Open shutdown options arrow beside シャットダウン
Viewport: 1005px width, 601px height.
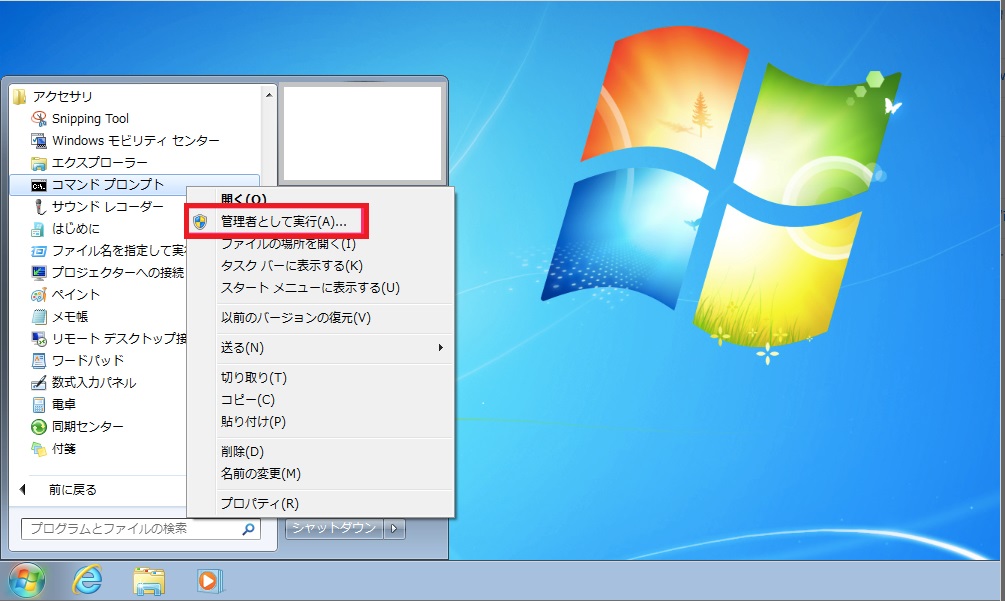(x=394, y=529)
